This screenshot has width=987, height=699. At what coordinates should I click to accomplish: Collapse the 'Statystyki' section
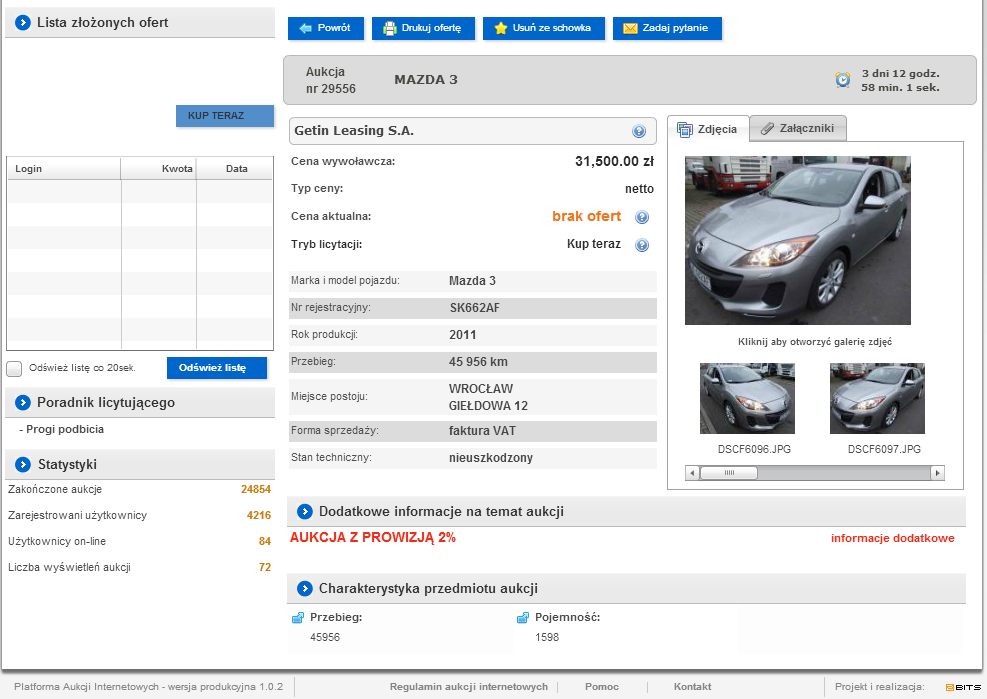click(22, 464)
